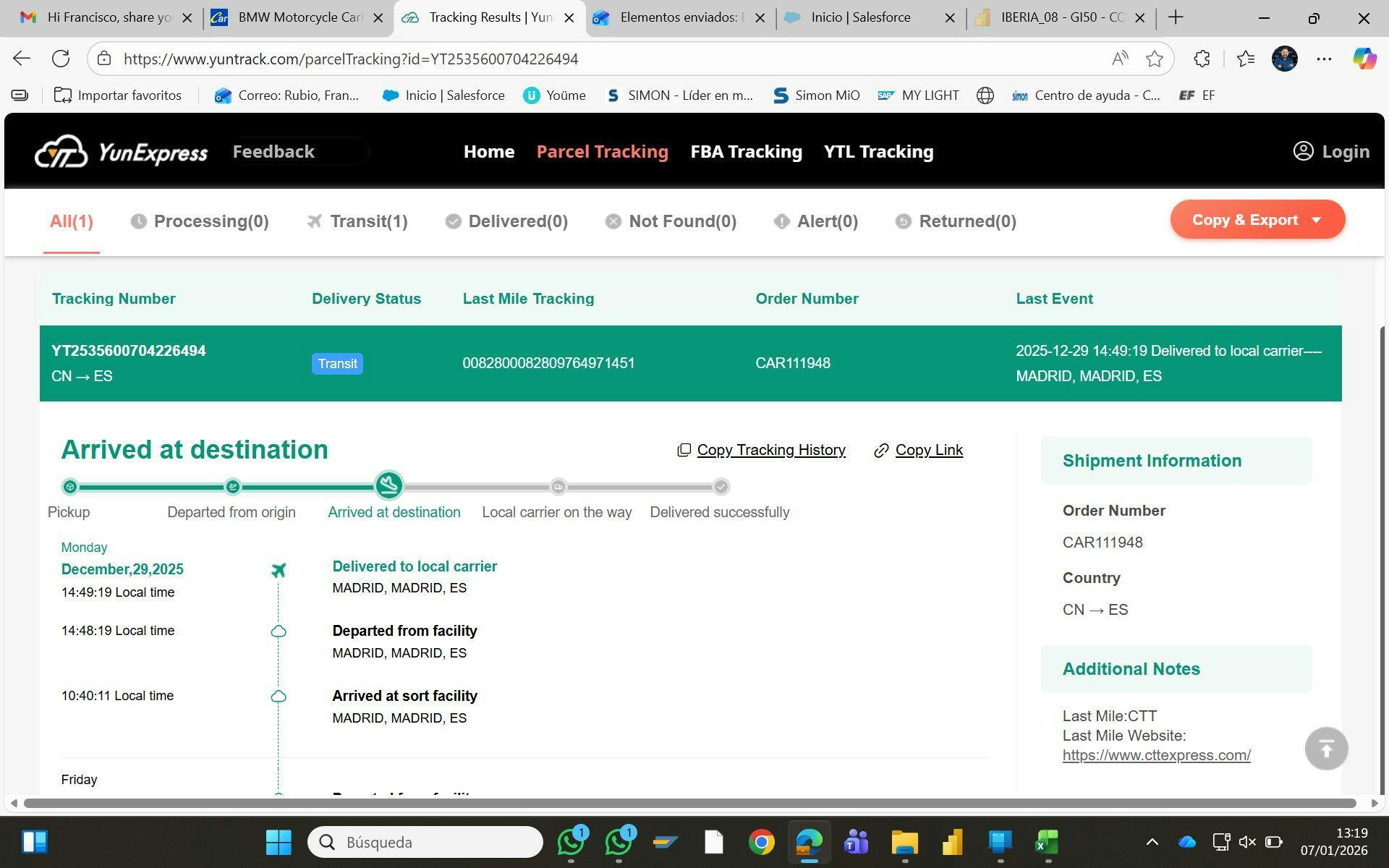Open browser Settings and more menu

pos(1324,59)
